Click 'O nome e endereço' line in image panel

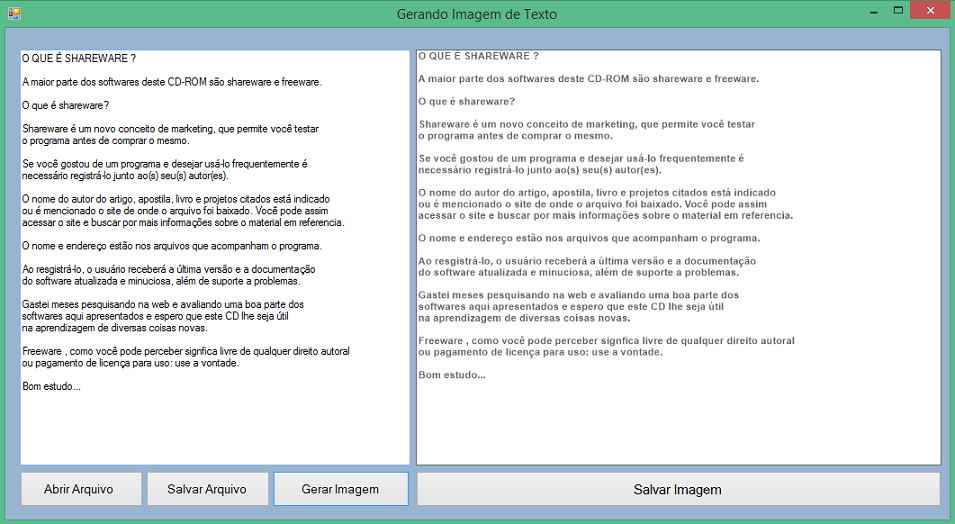pyautogui.click(x=589, y=238)
